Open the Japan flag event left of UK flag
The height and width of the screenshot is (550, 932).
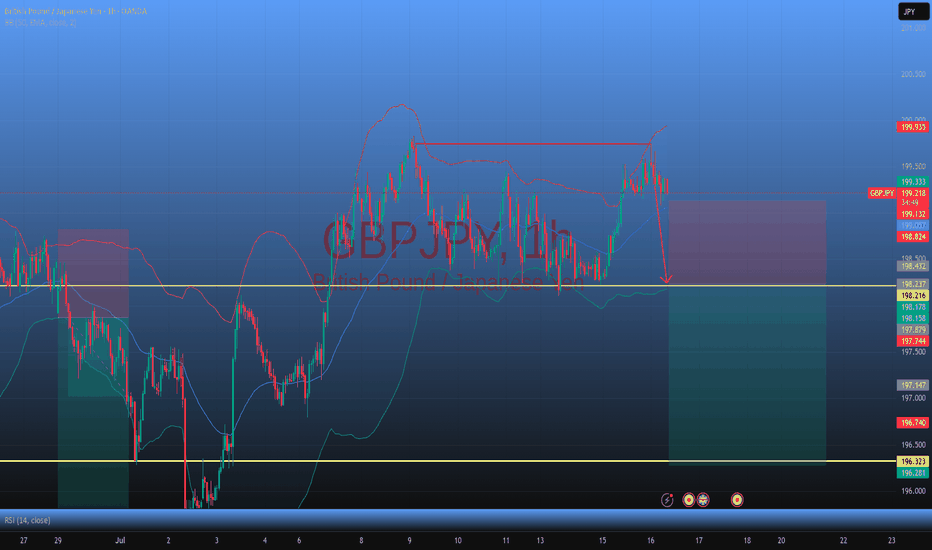pyautogui.click(x=689, y=500)
